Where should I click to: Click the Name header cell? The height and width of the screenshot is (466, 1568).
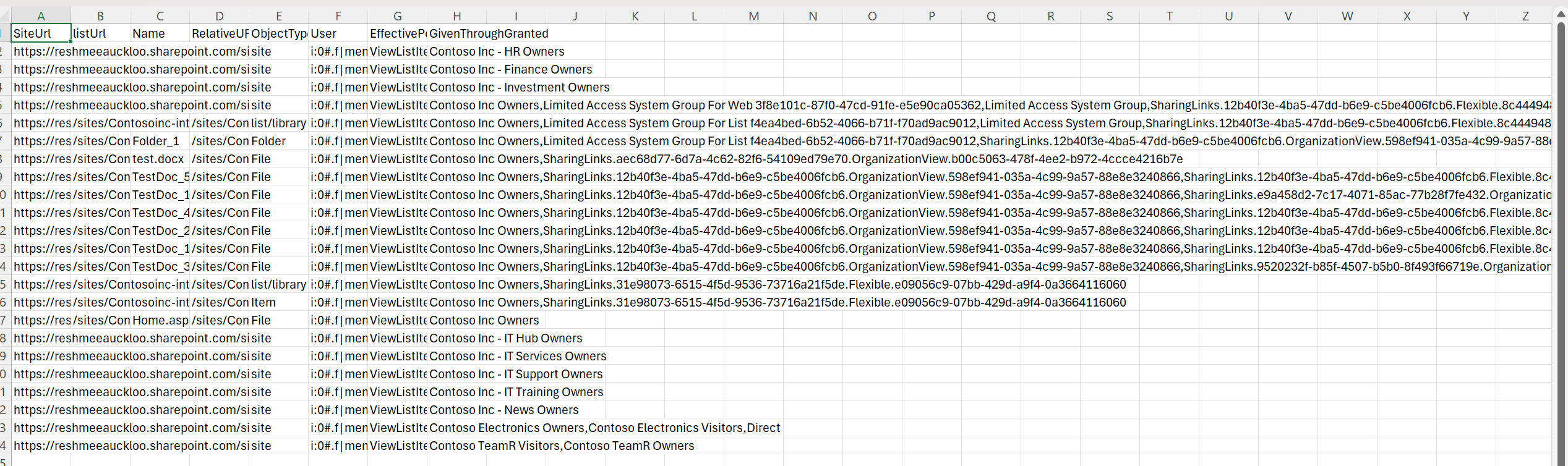(x=160, y=33)
